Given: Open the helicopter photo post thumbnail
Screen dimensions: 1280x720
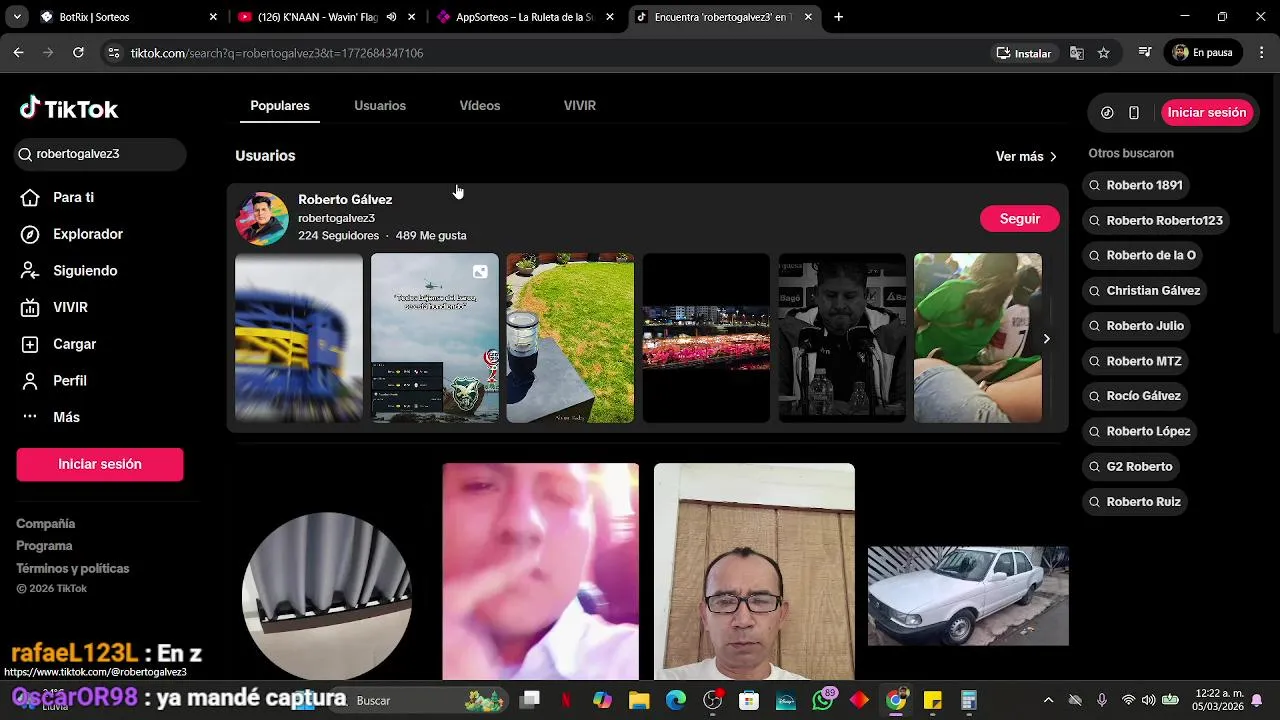Looking at the screenshot, I should coord(435,338).
